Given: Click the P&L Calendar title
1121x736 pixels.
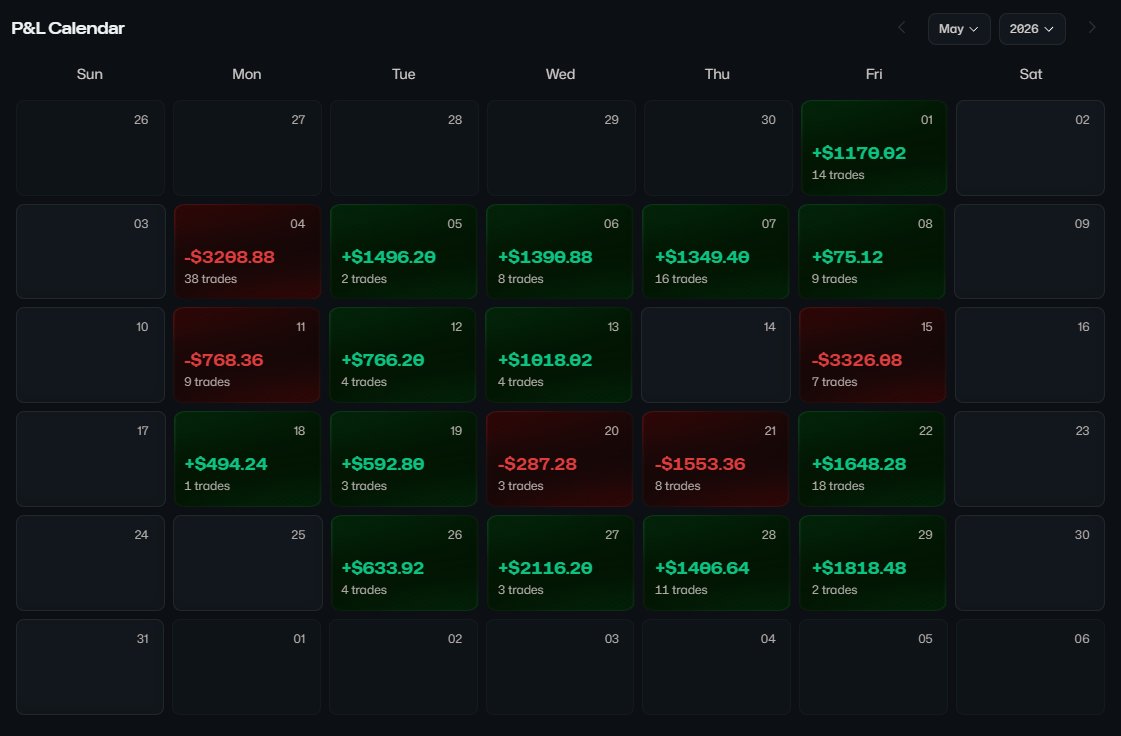Looking at the screenshot, I should 68,28.
